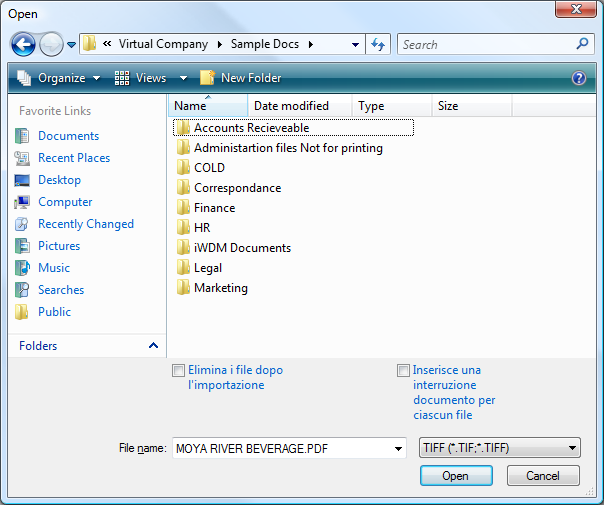
Task: Click the Desktop sidebar icon
Action: coord(22,180)
